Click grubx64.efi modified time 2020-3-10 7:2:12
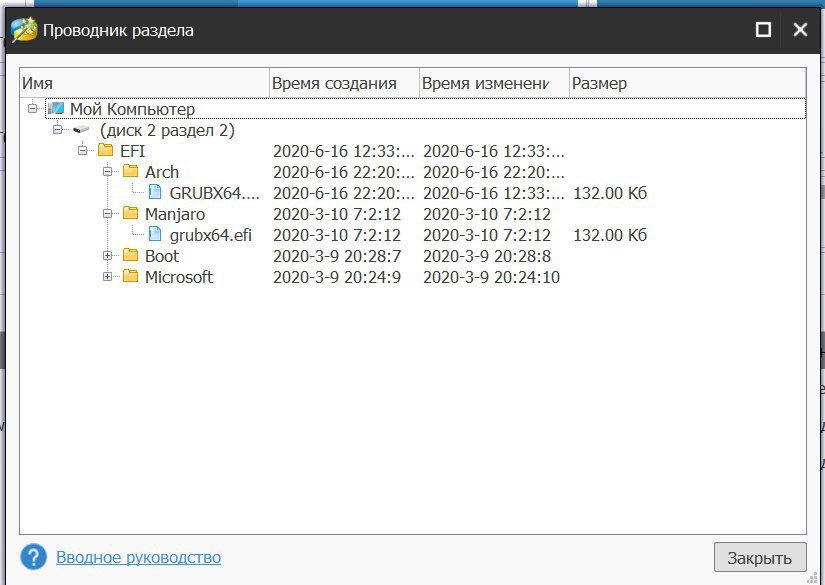 487,235
